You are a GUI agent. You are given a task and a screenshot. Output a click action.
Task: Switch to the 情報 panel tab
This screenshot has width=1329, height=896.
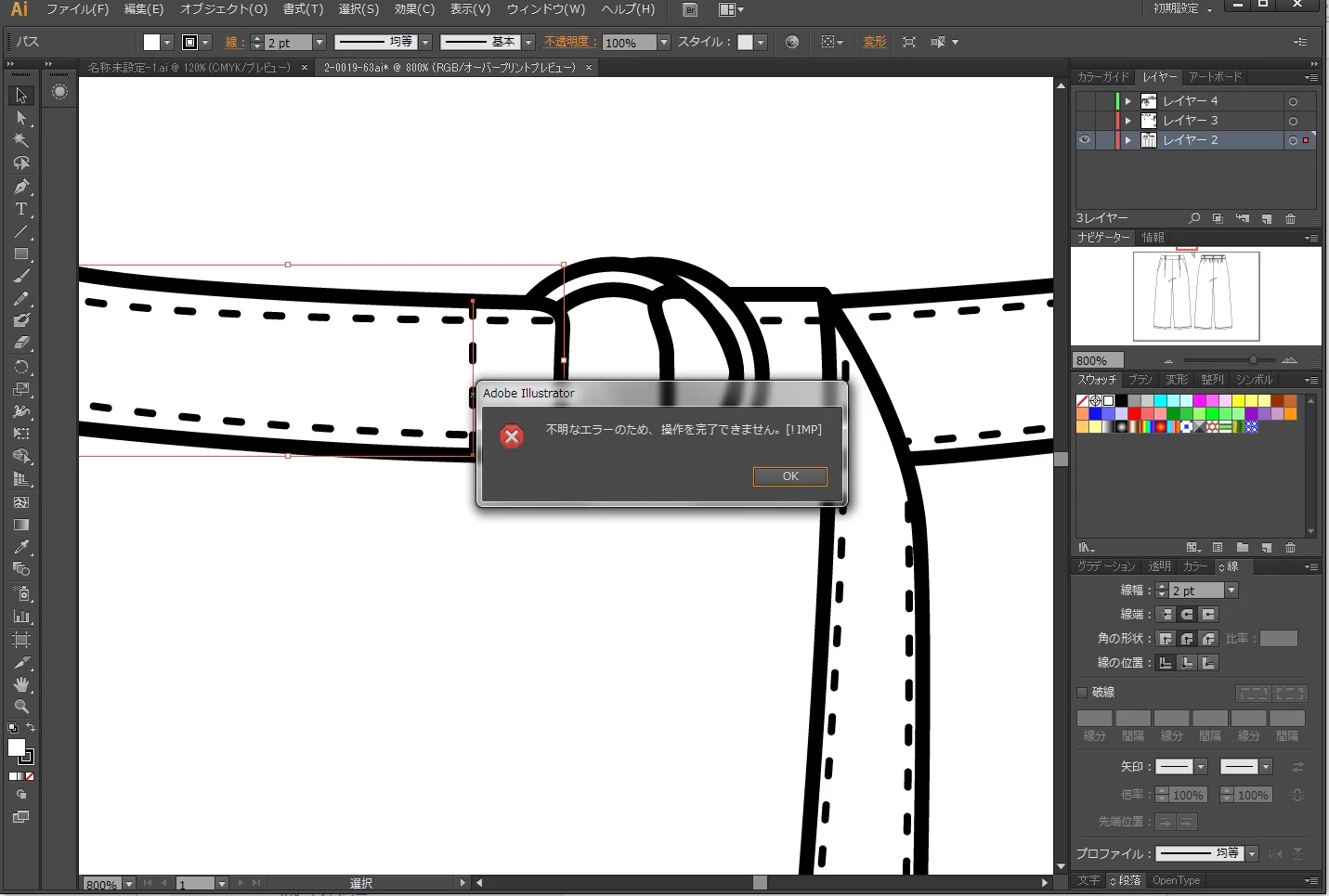[1153, 238]
